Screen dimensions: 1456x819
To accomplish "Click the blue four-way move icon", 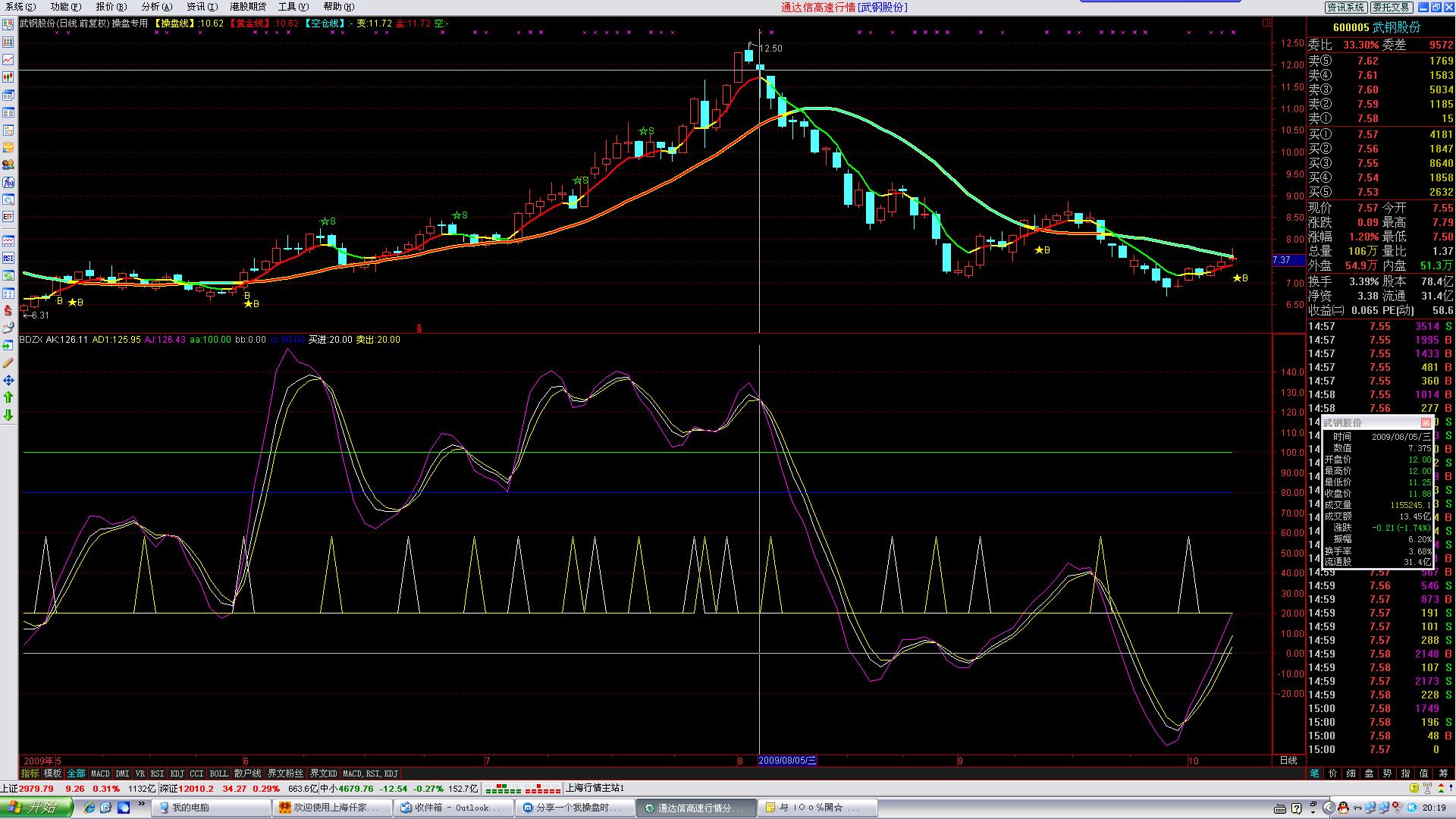I will (8, 380).
